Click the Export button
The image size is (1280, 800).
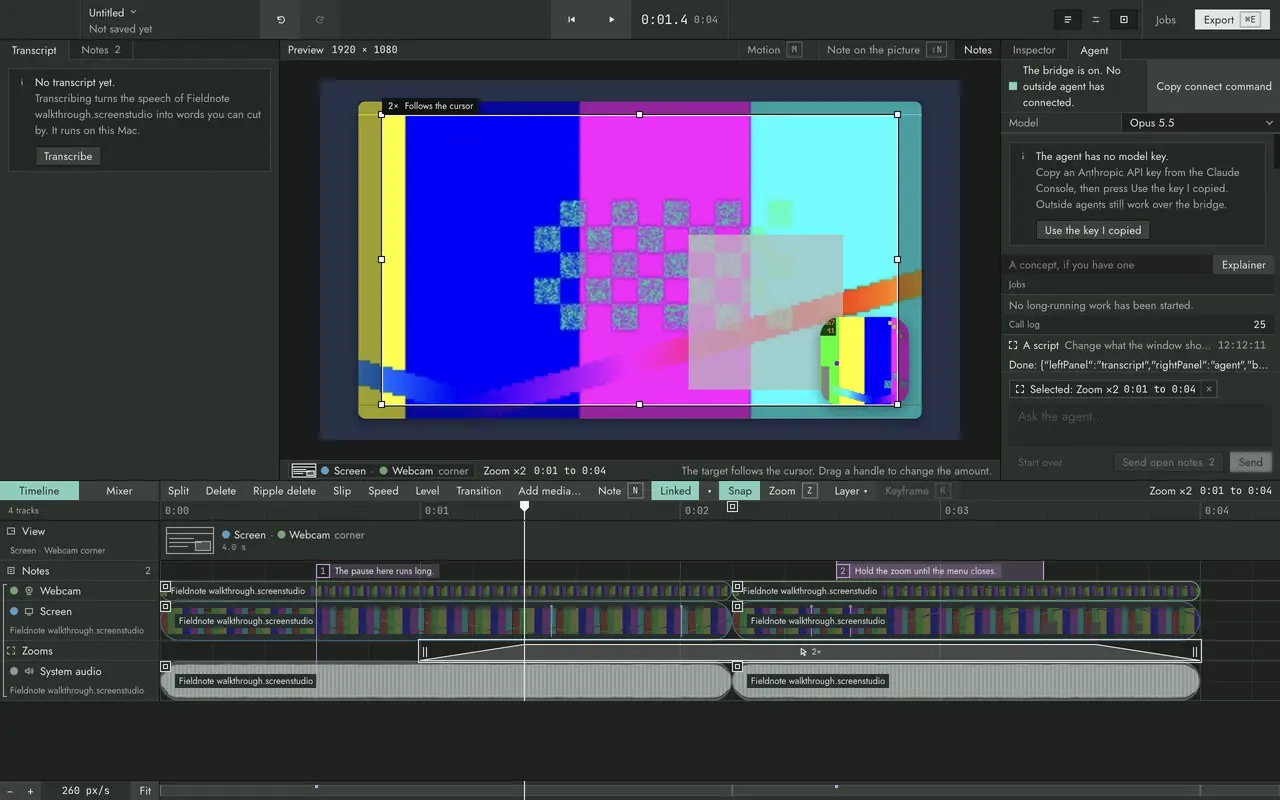[x=1232, y=19]
